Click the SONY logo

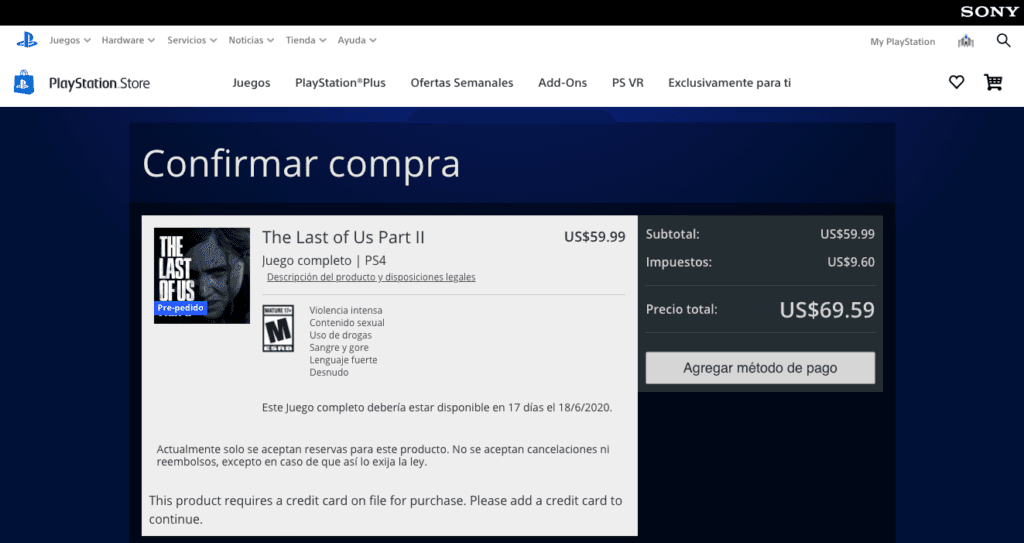(989, 12)
